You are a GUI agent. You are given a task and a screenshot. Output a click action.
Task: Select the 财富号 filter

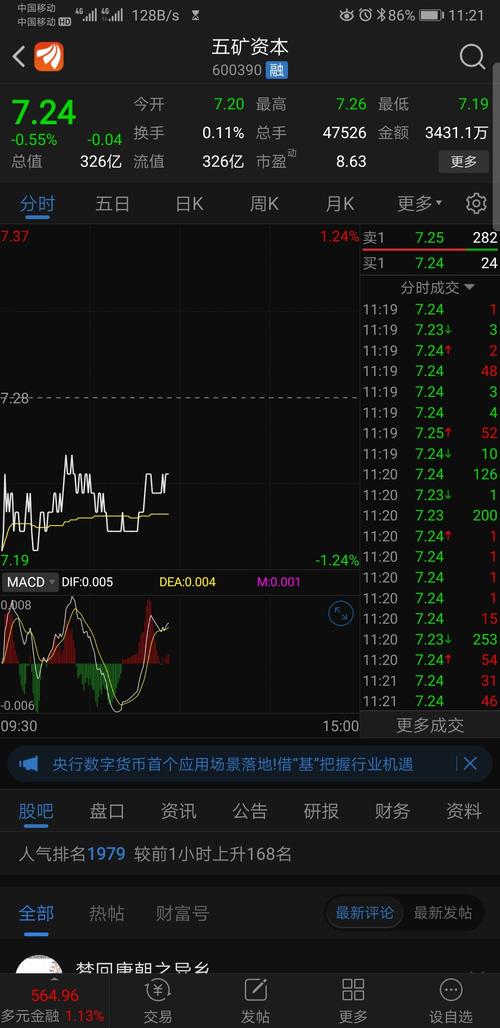point(182,913)
